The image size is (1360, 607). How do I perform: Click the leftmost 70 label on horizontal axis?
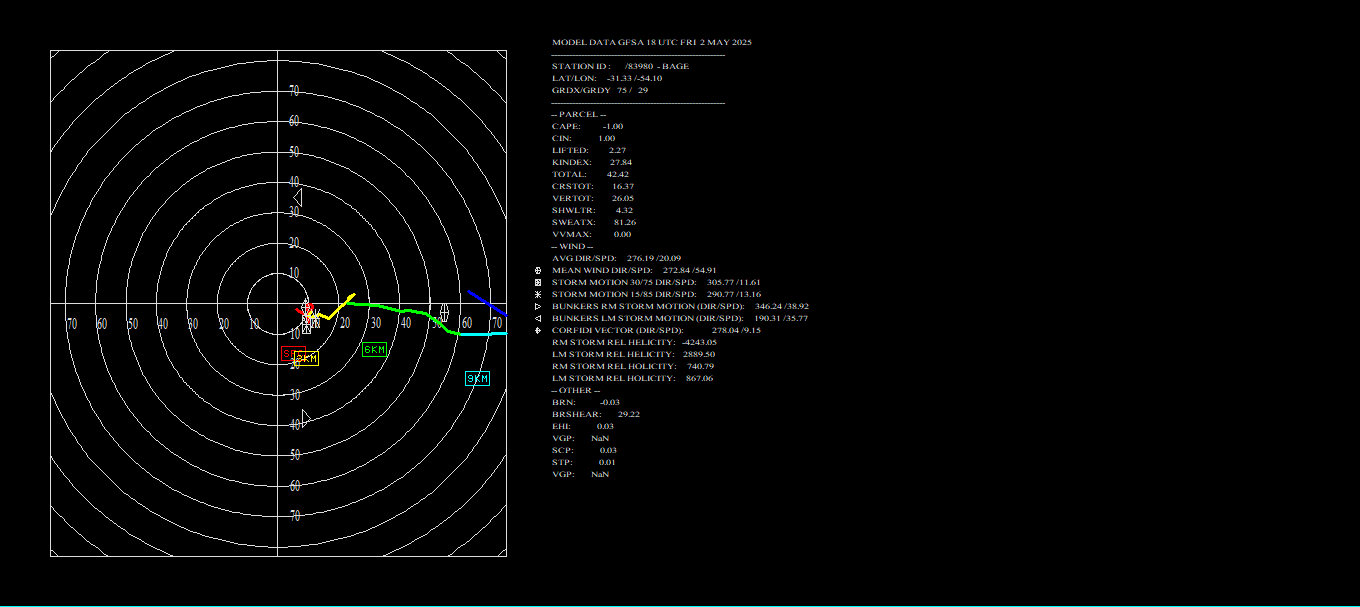click(71, 324)
